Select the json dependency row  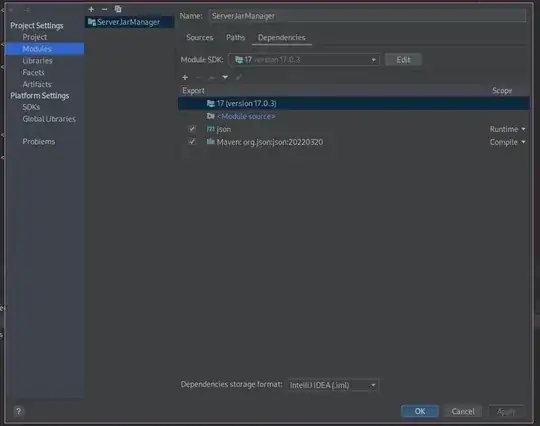click(354, 129)
